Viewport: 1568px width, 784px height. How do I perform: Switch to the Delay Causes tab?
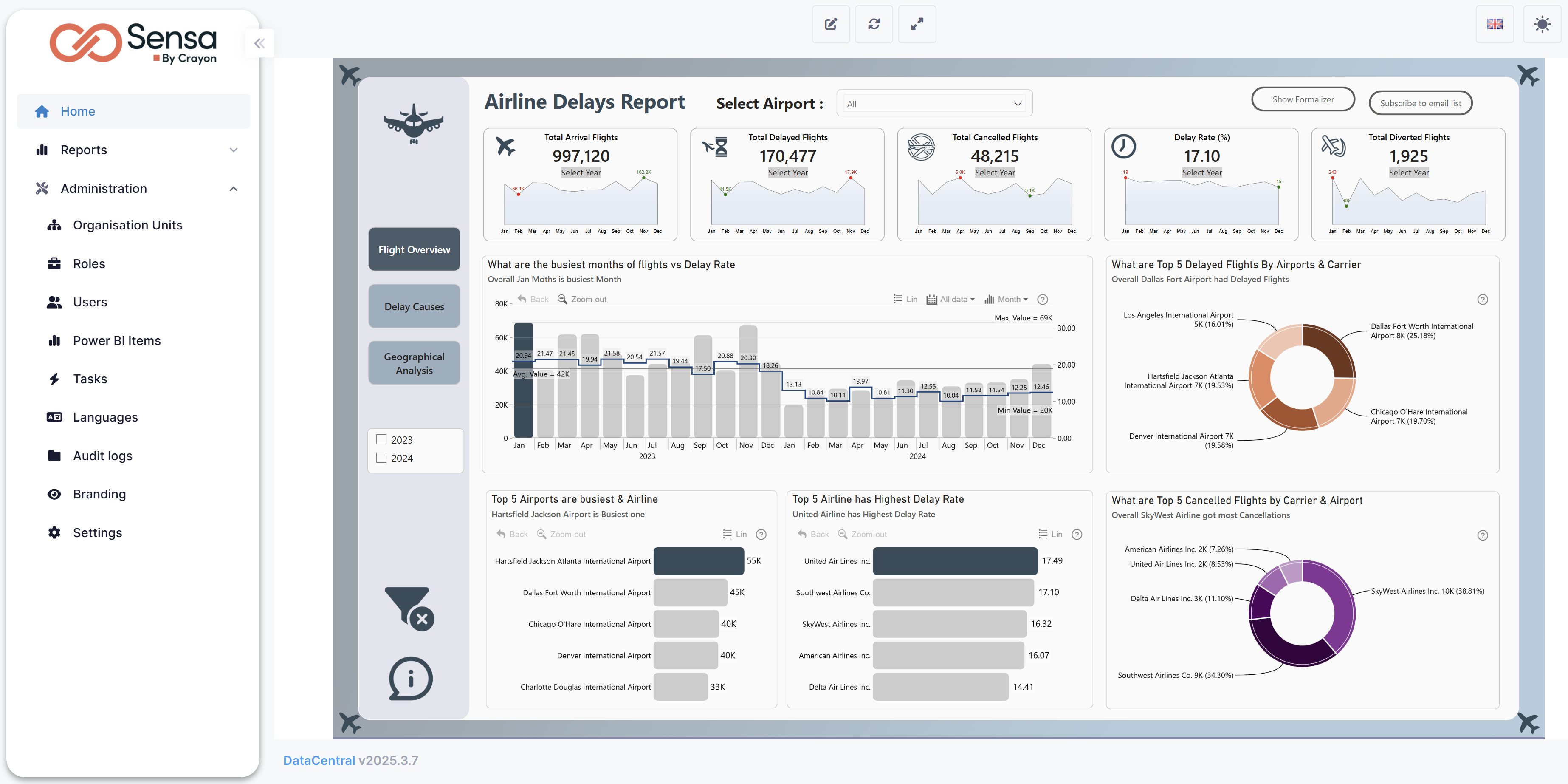tap(414, 306)
